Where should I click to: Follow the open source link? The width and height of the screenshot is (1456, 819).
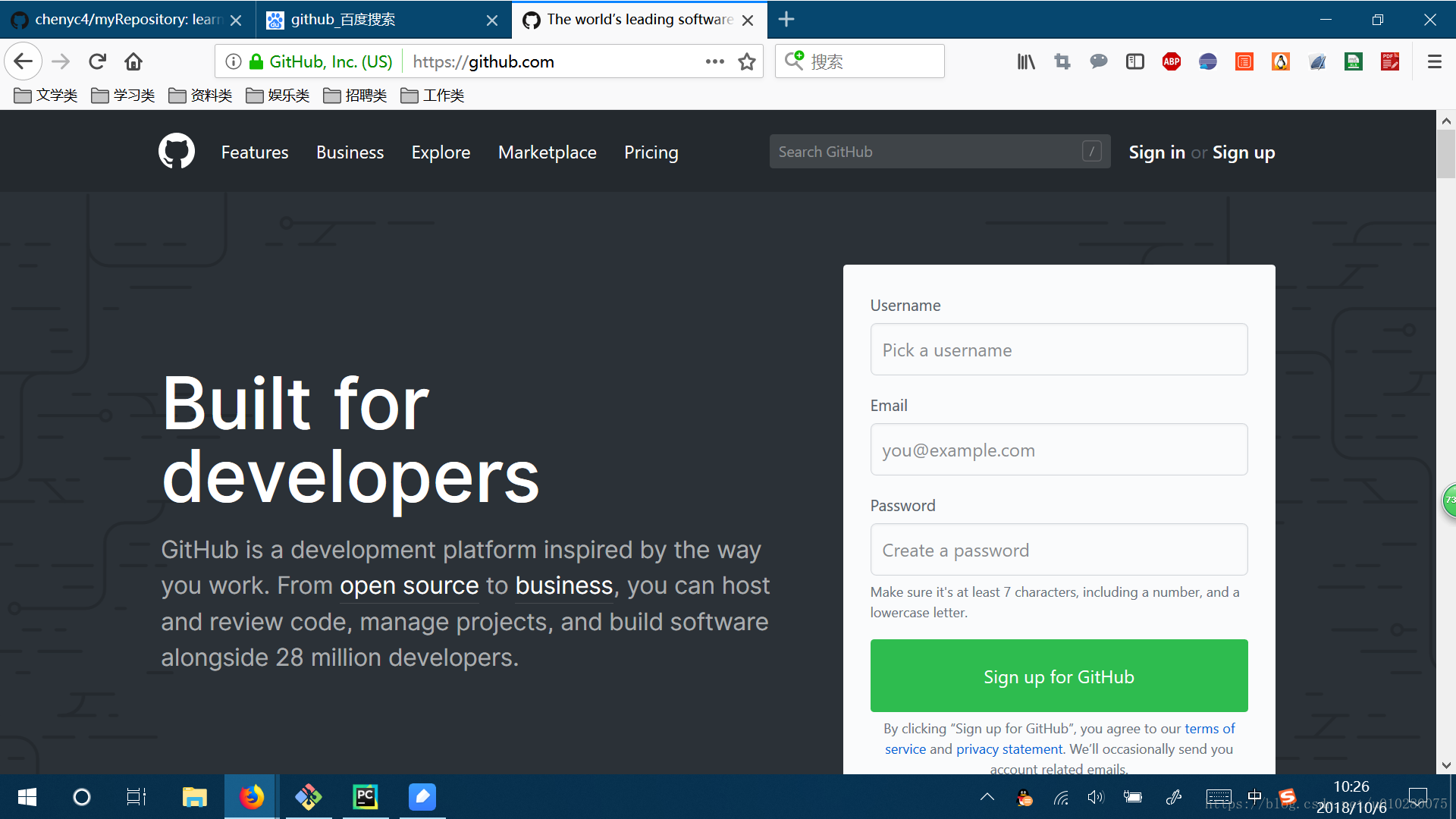[409, 586]
